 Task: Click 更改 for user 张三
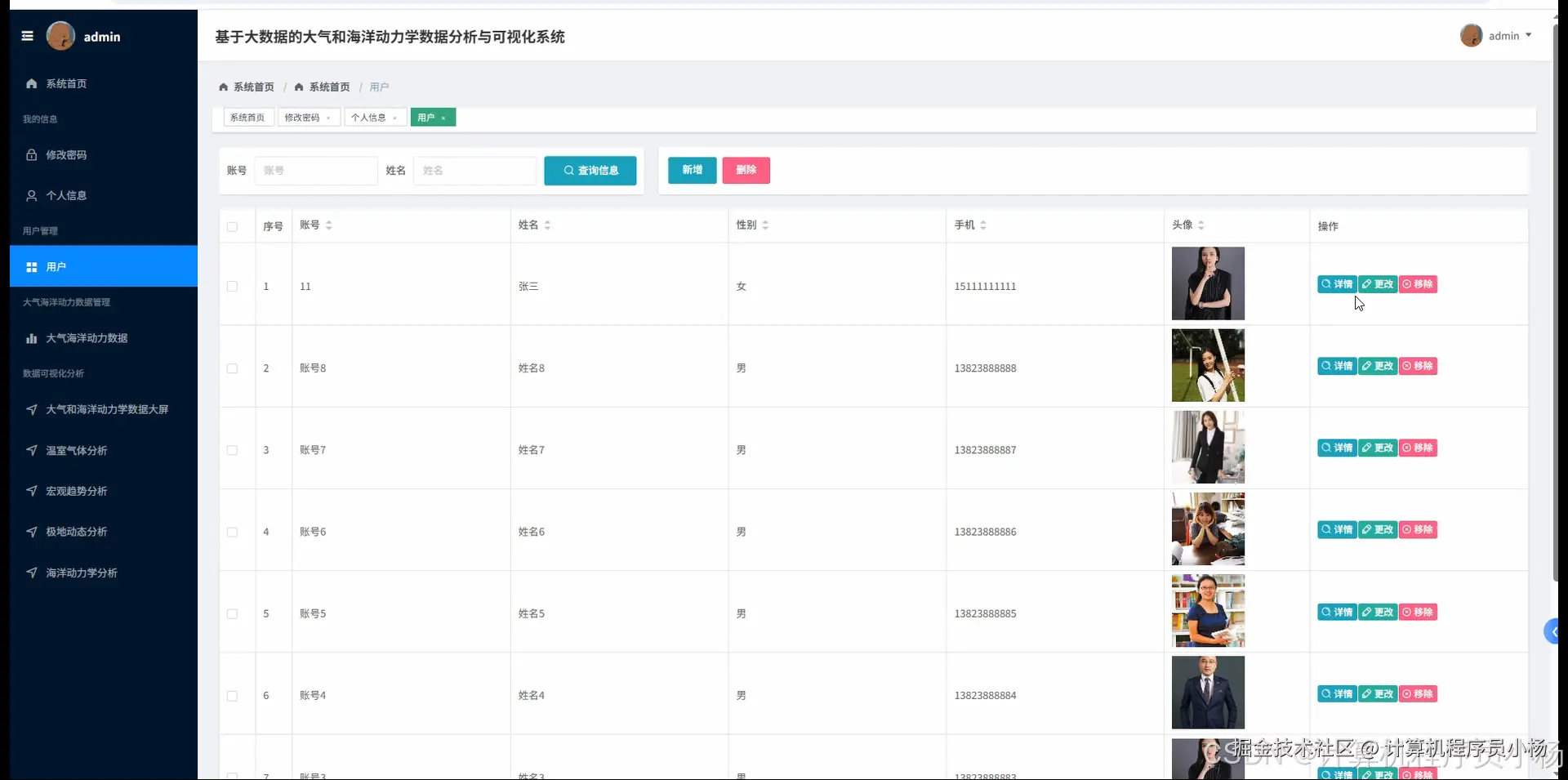tap(1378, 284)
